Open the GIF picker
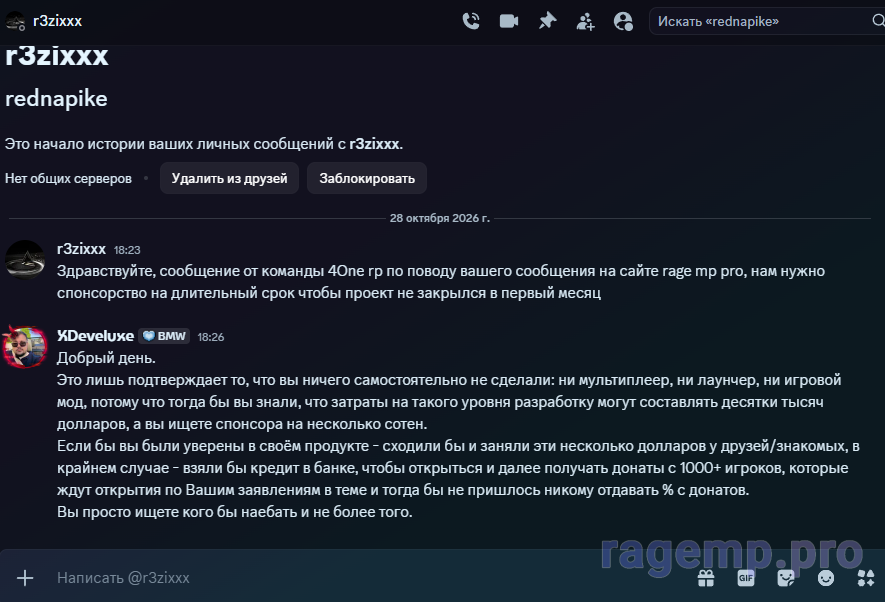885x602 pixels. coord(746,578)
